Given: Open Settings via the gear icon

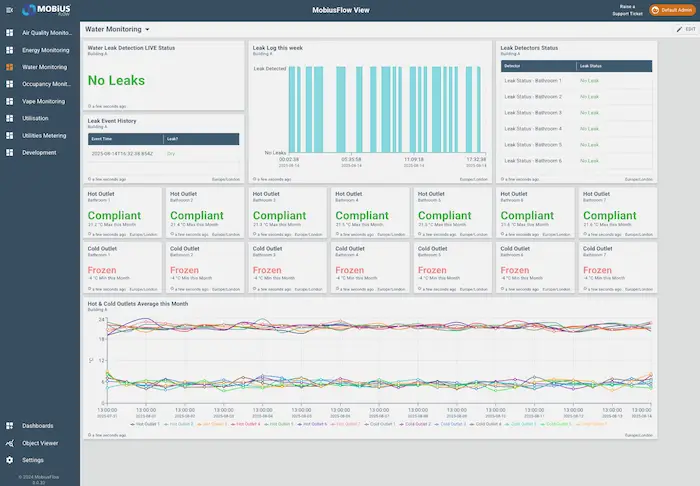Looking at the screenshot, I should [x=9, y=460].
